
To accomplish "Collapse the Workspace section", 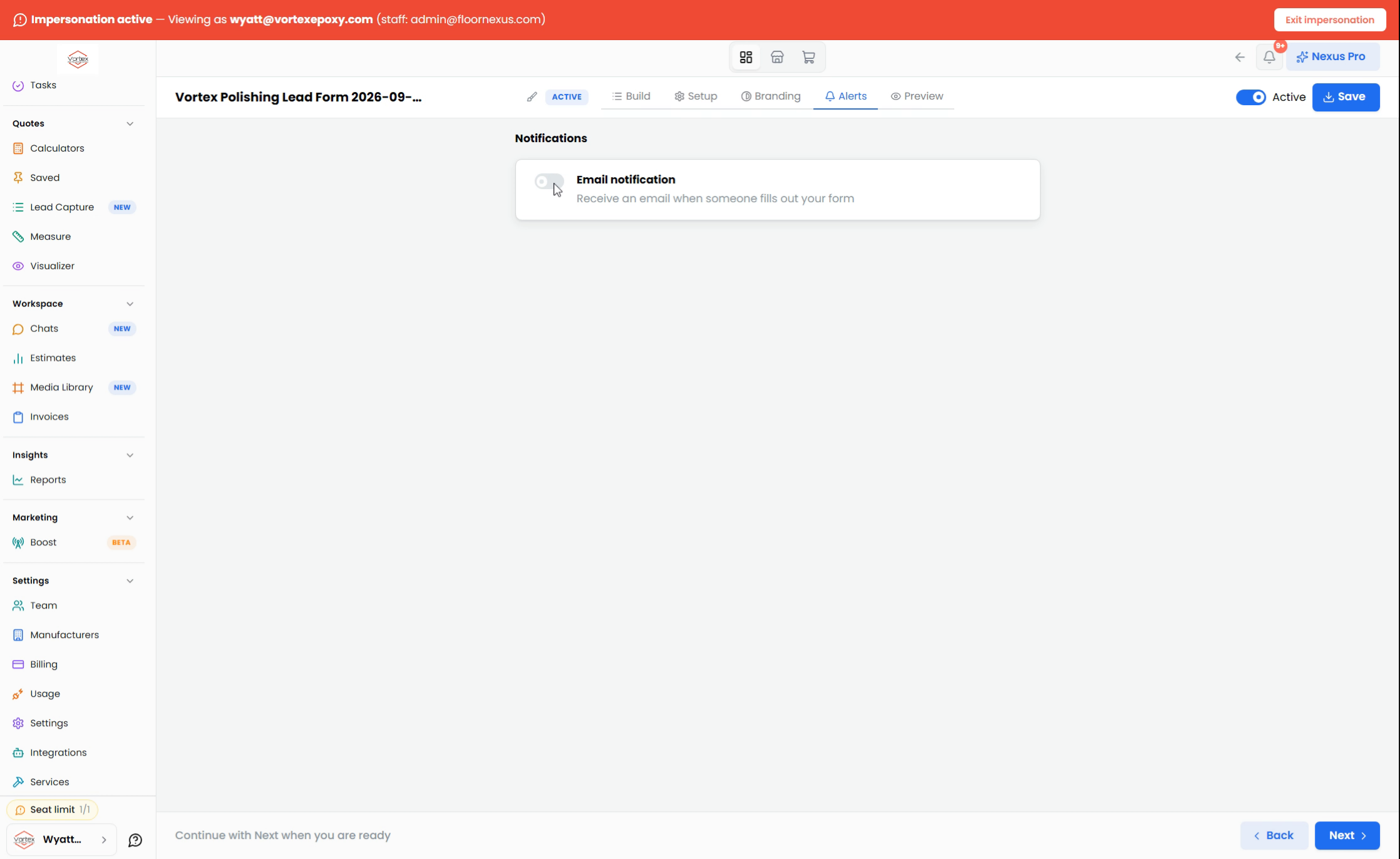I will [x=130, y=304].
